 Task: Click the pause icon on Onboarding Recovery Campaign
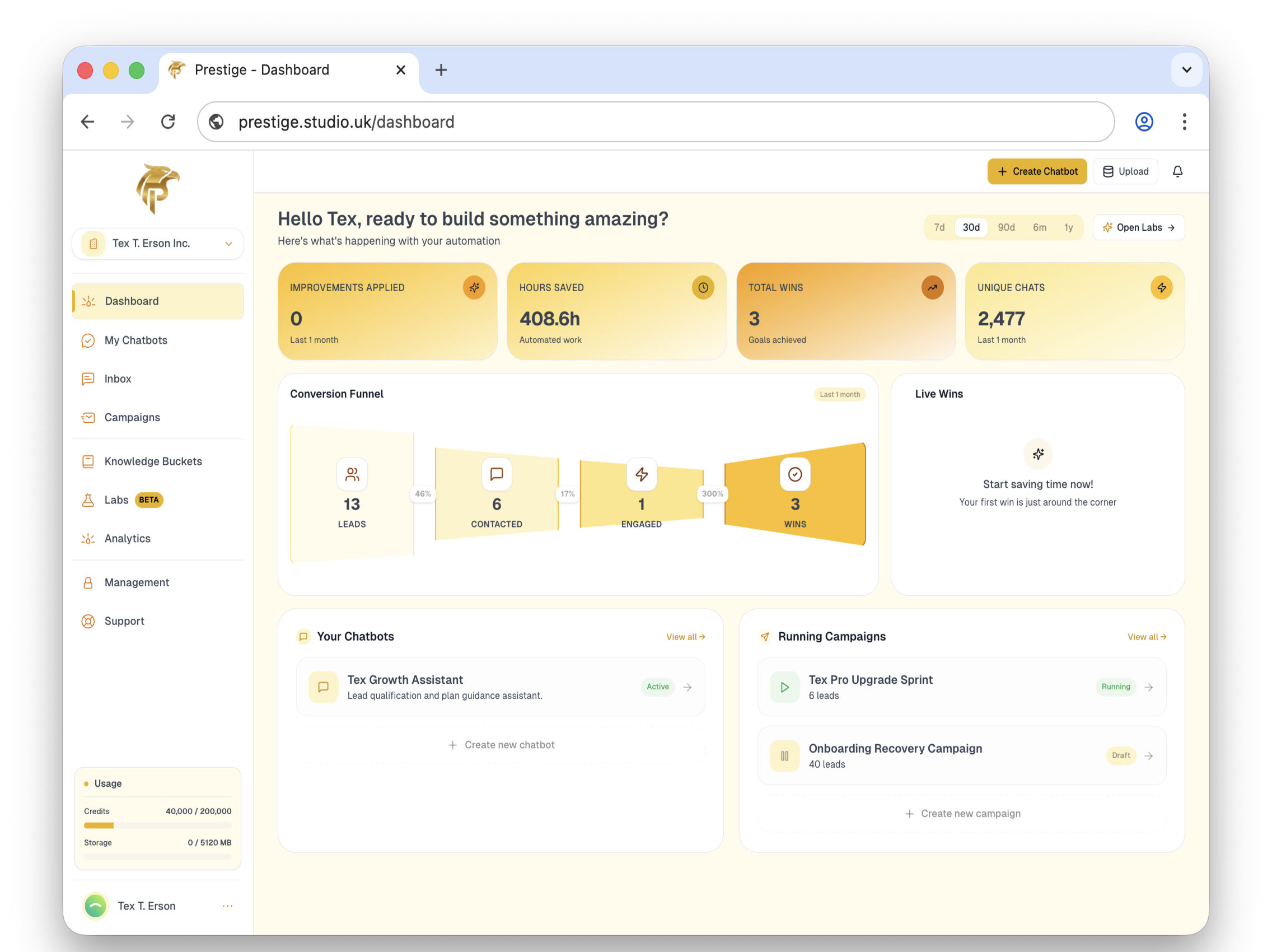pyautogui.click(x=784, y=755)
